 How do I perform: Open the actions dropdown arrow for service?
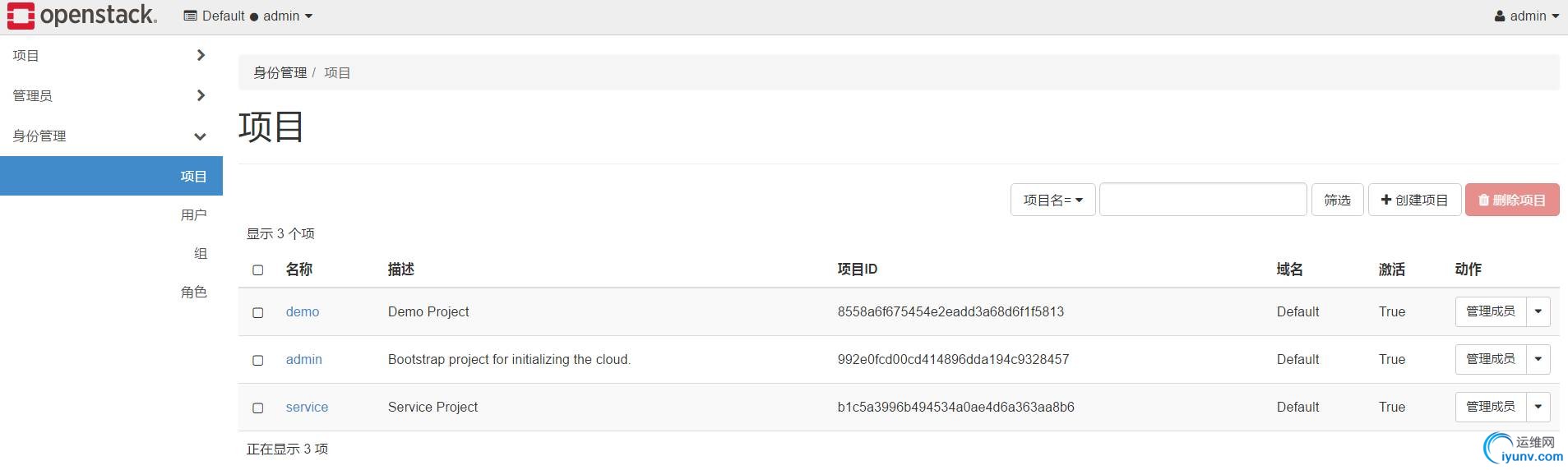(1538, 407)
